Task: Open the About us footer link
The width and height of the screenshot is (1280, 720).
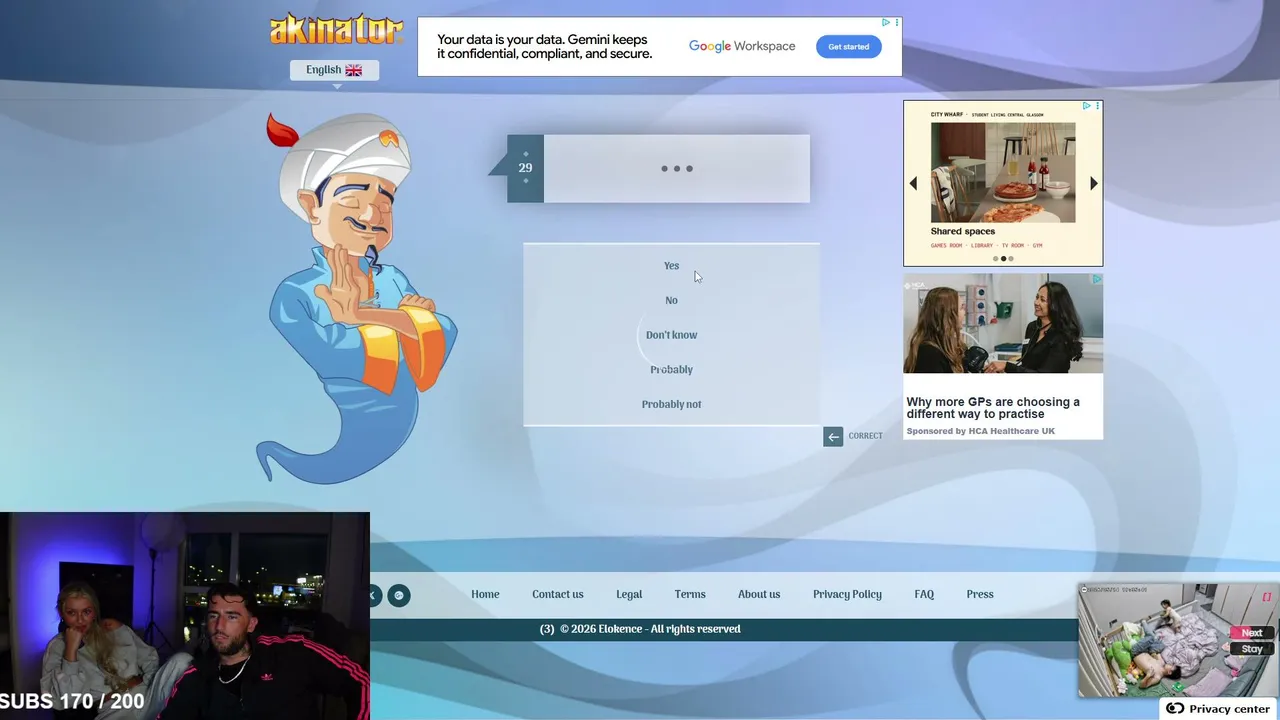Action: coord(759,594)
